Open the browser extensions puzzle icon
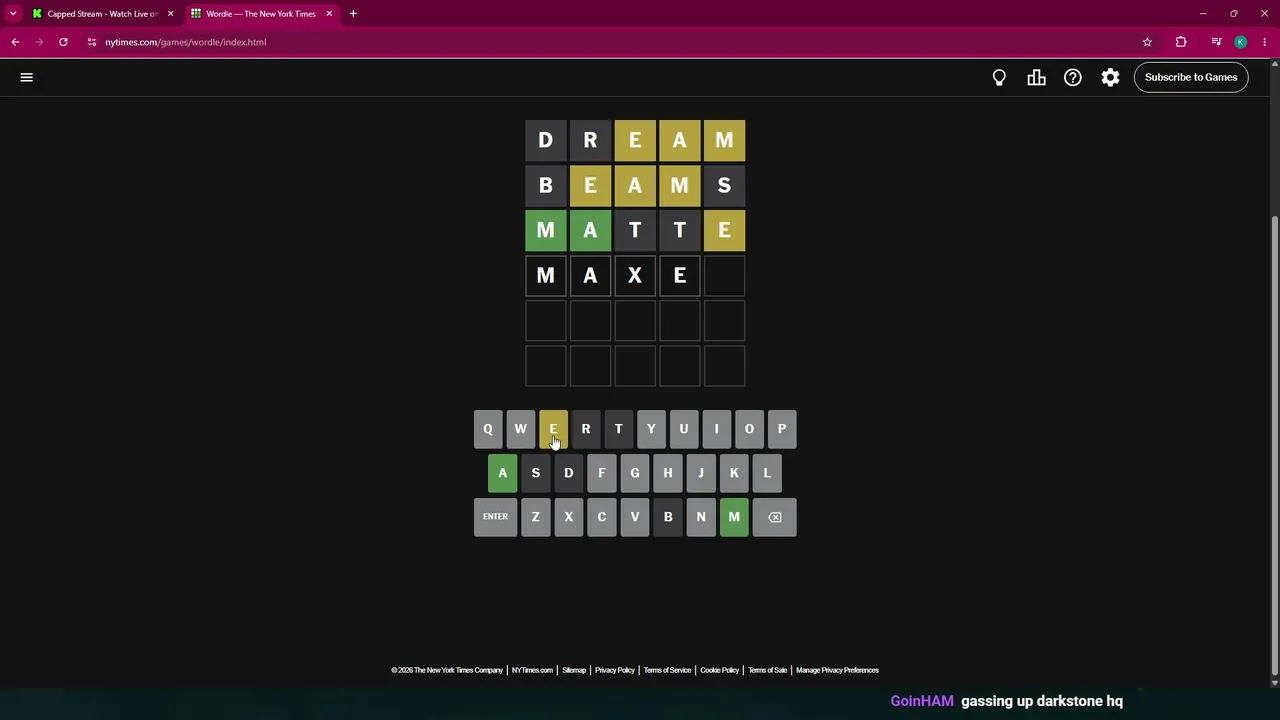 pyautogui.click(x=1181, y=42)
